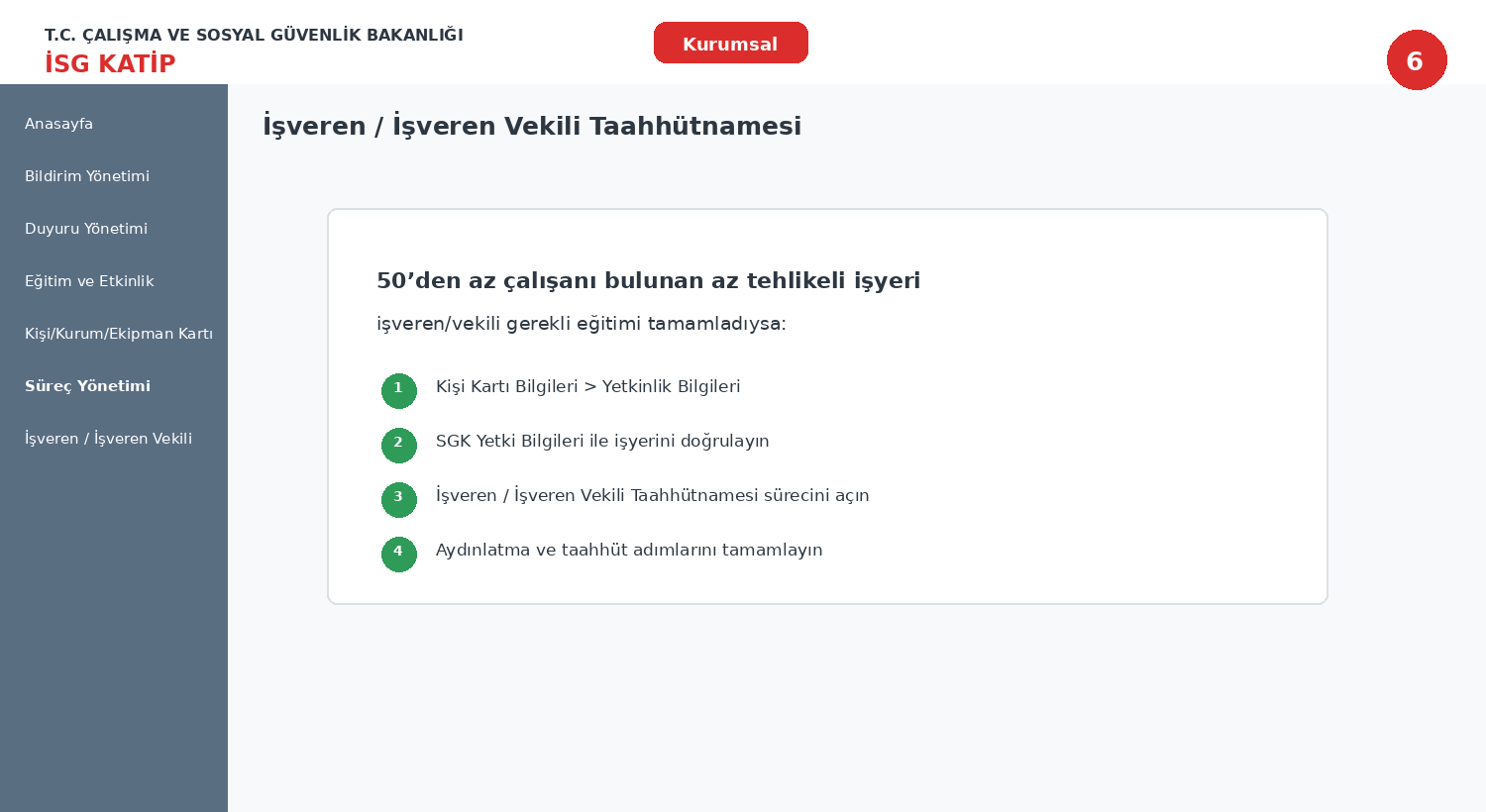Click "işveren/vekili gerekli eğitimi tamamladıysa:" text
The image size is (1486, 812).
coord(582,324)
